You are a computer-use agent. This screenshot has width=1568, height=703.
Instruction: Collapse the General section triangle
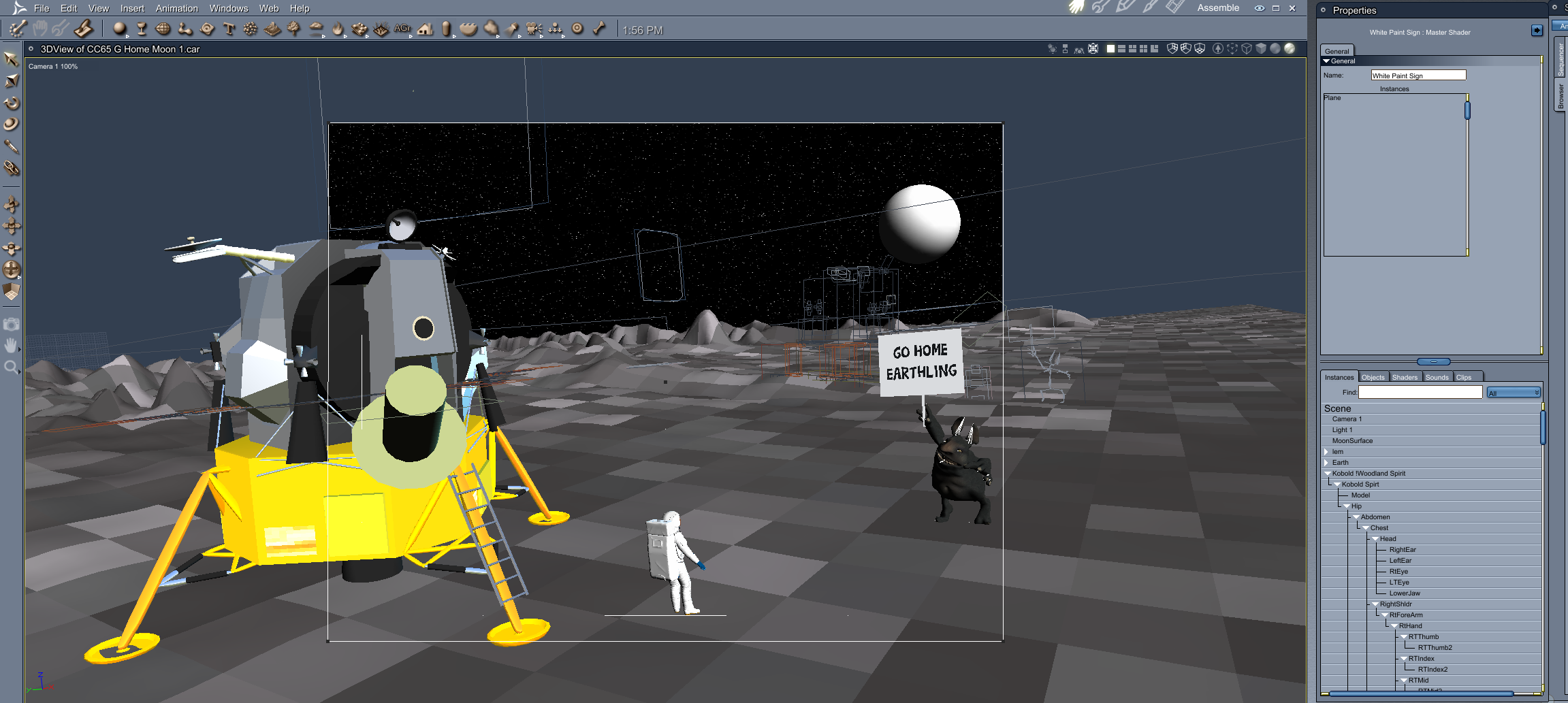click(1326, 61)
